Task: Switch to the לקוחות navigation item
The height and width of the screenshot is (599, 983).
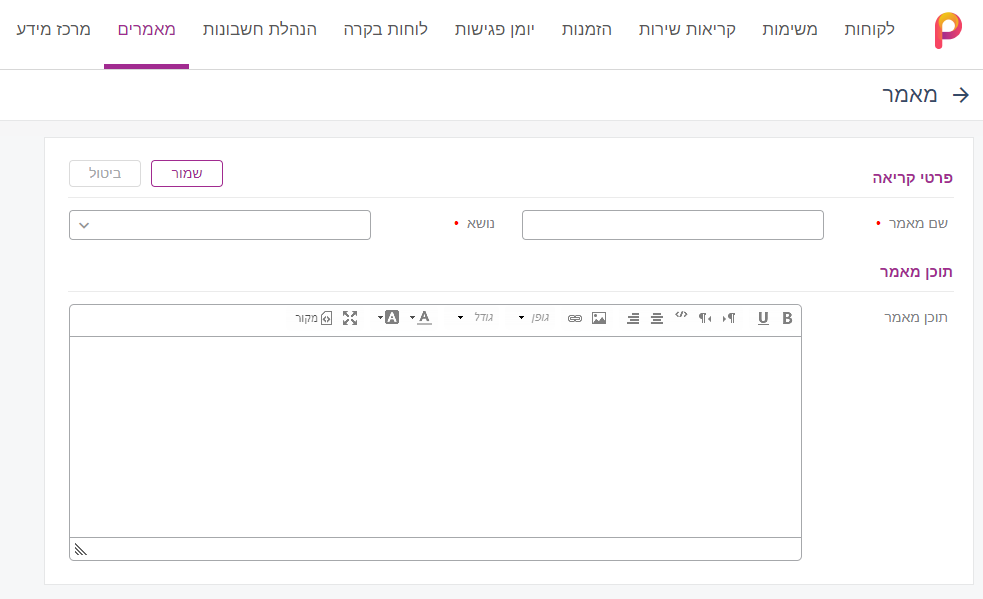Action: click(x=872, y=29)
